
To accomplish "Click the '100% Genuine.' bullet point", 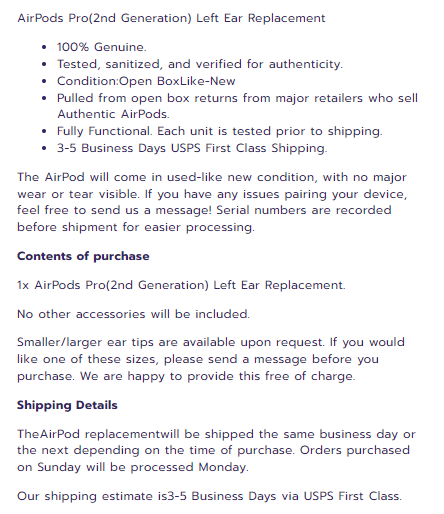I will 102,47.
